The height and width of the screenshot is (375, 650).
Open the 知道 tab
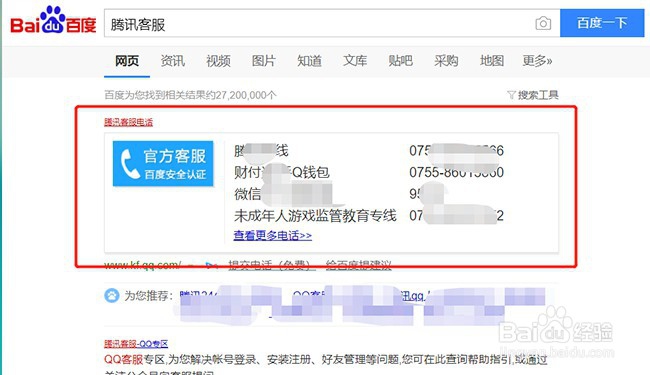coord(309,61)
